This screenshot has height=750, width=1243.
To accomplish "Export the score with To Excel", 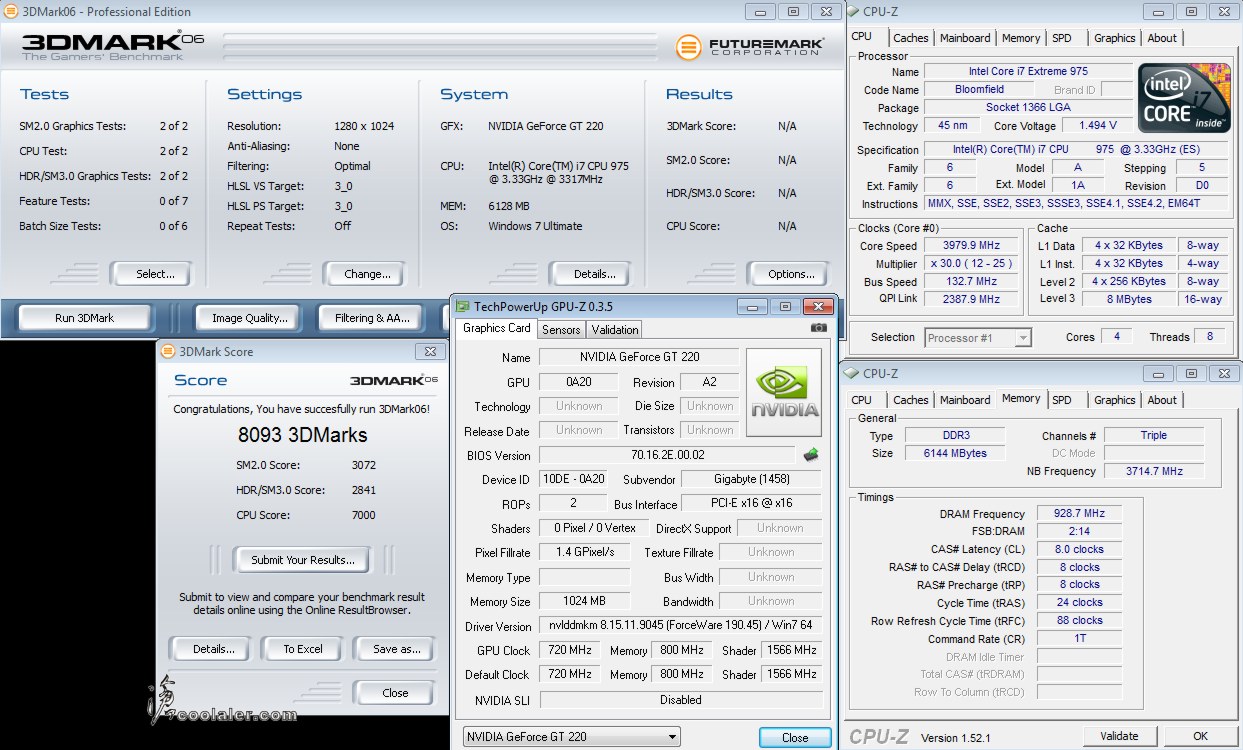I will tap(303, 649).
